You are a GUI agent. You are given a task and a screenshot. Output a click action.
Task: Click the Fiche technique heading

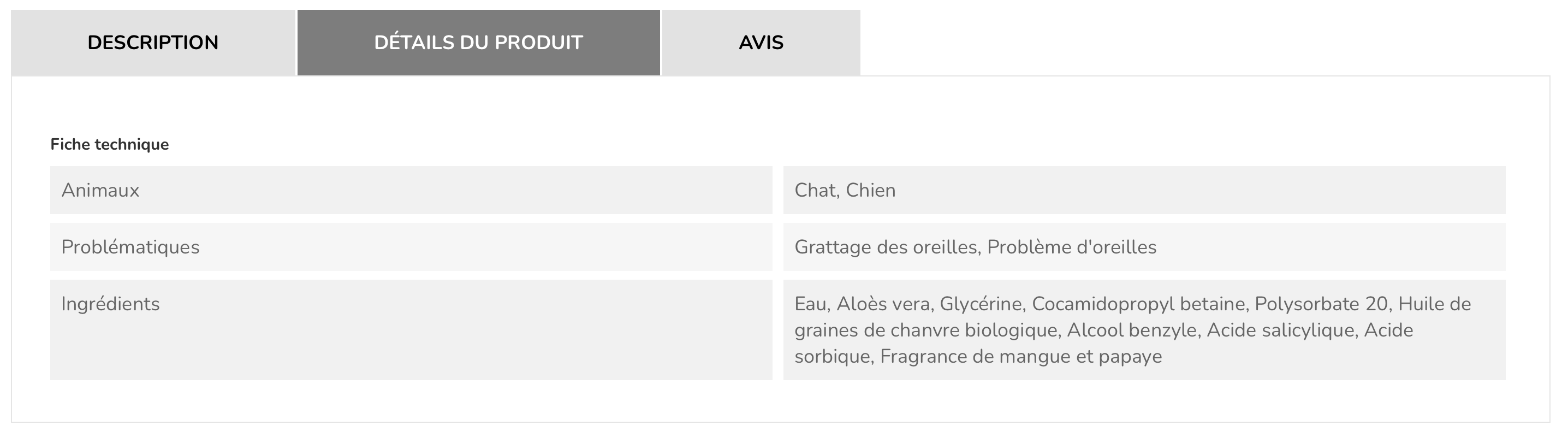(110, 144)
